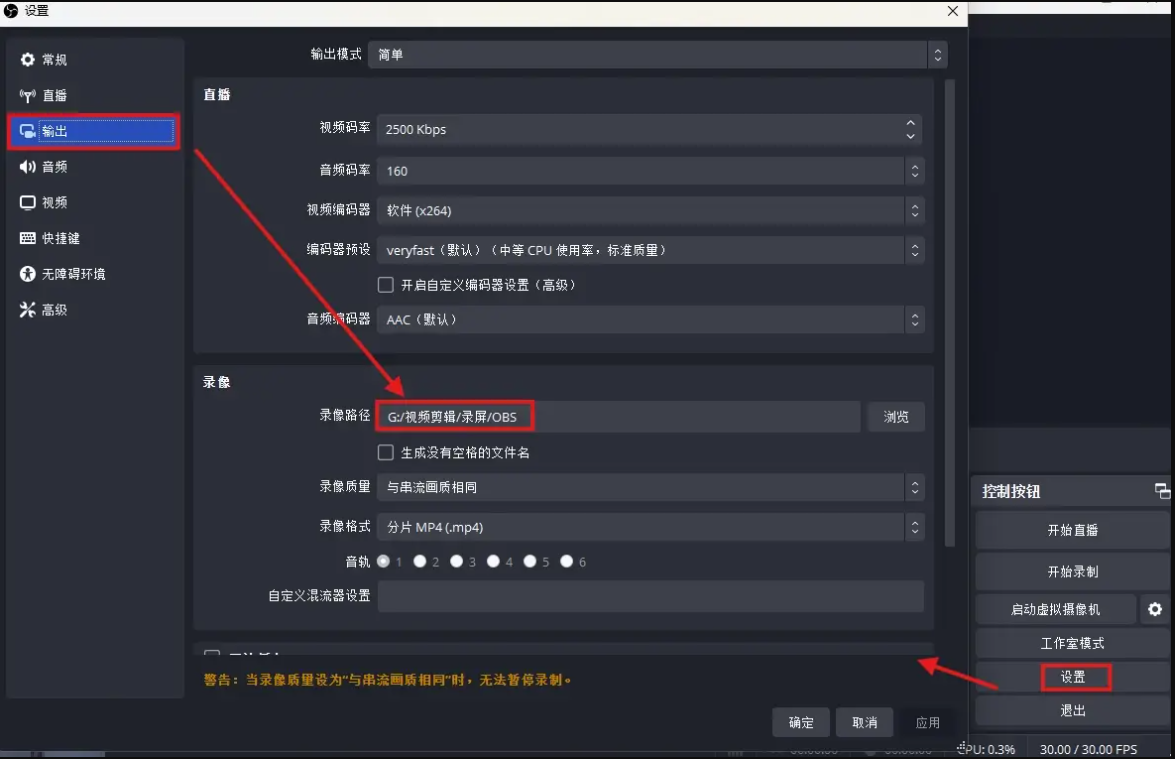Select the 输出 settings page

click(94, 131)
